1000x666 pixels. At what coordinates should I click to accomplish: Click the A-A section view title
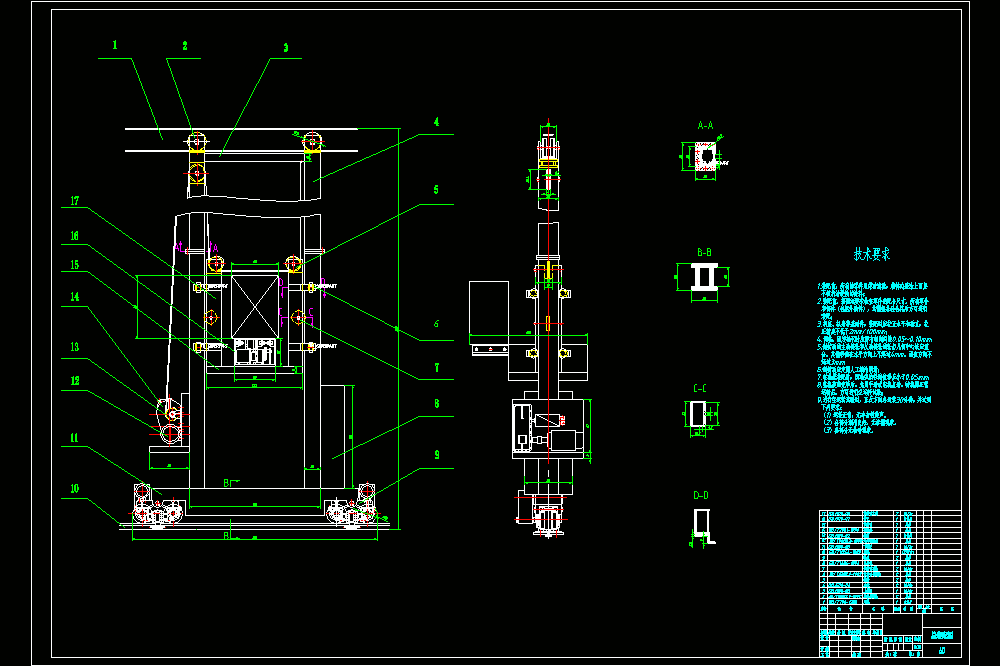705,126
